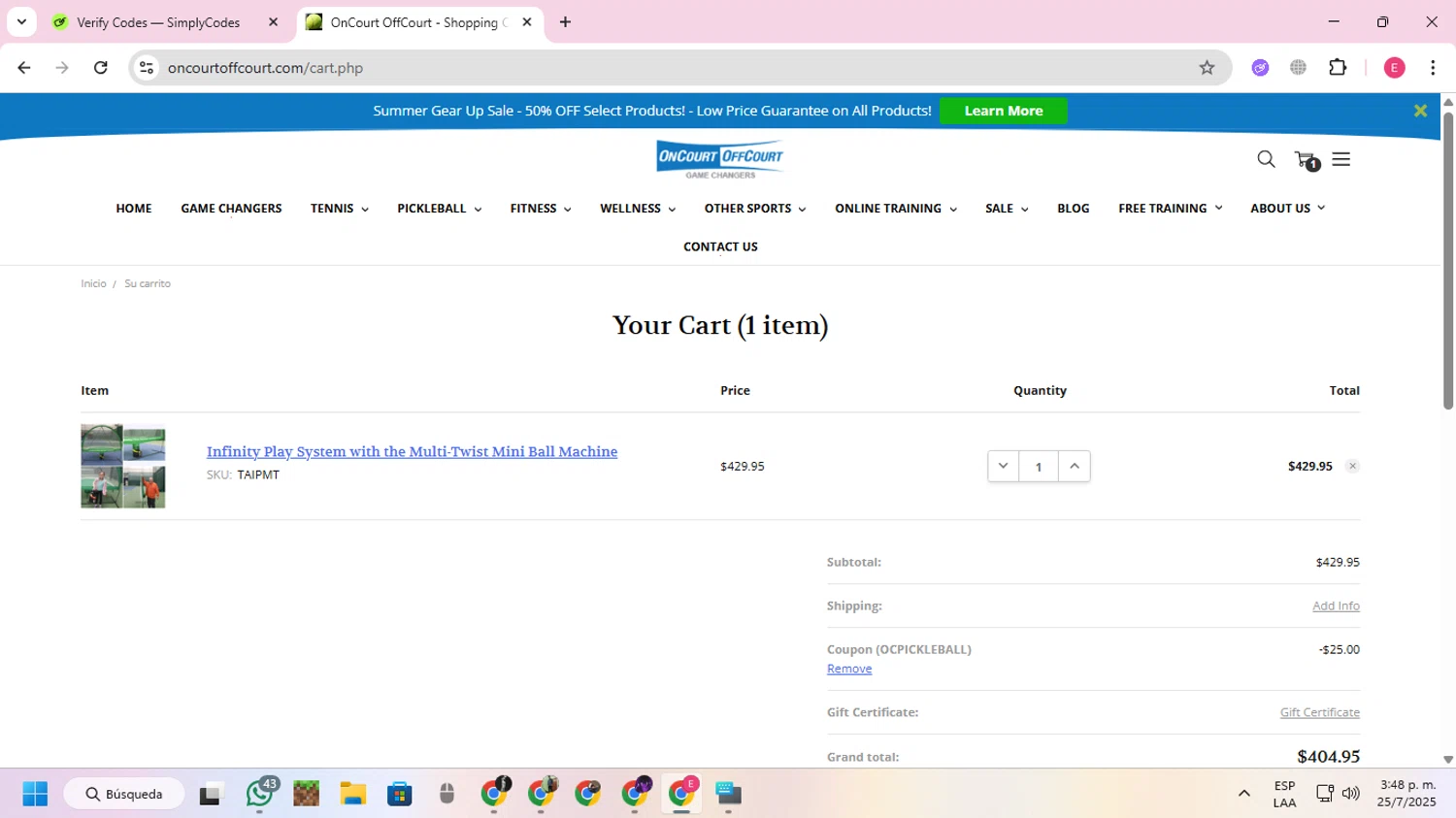1456x818 pixels.
Task: Expand the FREE TRAINING dropdown menu
Action: tap(1170, 209)
